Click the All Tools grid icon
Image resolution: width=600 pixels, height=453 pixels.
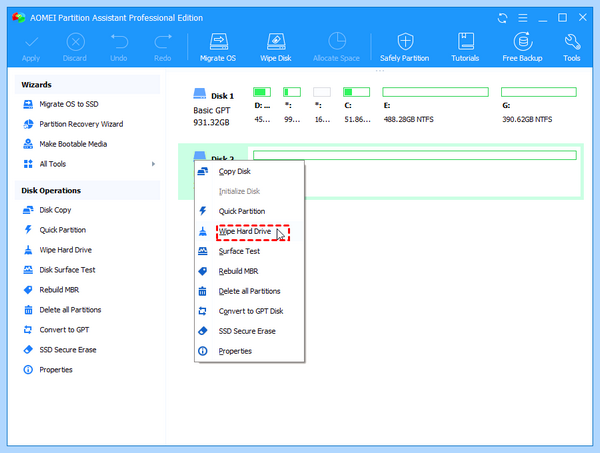click(x=28, y=164)
